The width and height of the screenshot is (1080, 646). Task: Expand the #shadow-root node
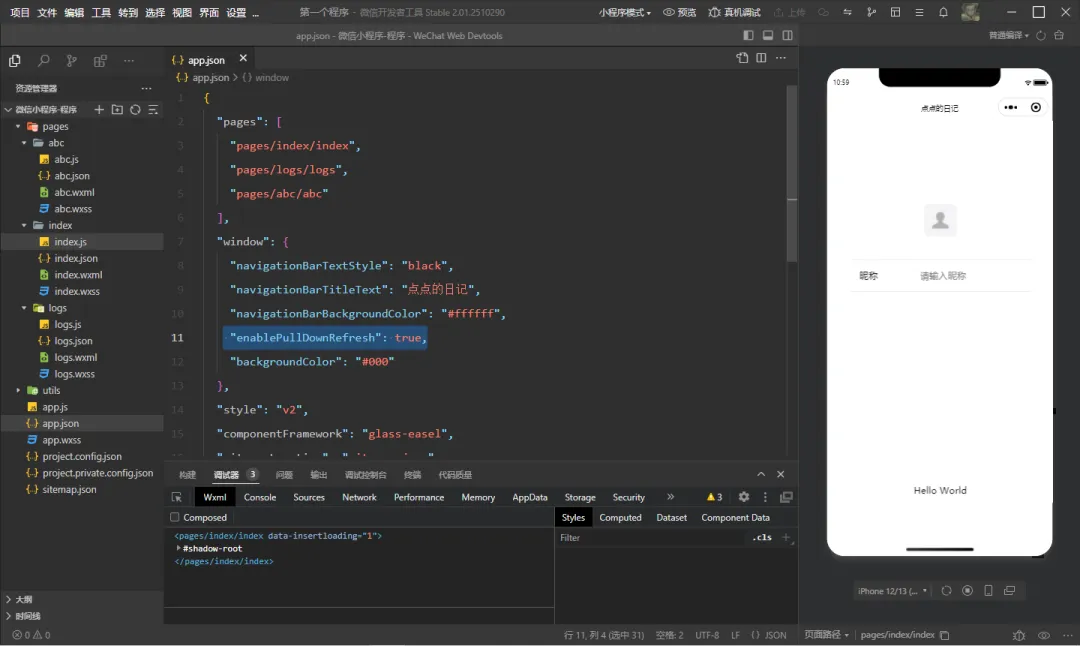[x=178, y=548]
